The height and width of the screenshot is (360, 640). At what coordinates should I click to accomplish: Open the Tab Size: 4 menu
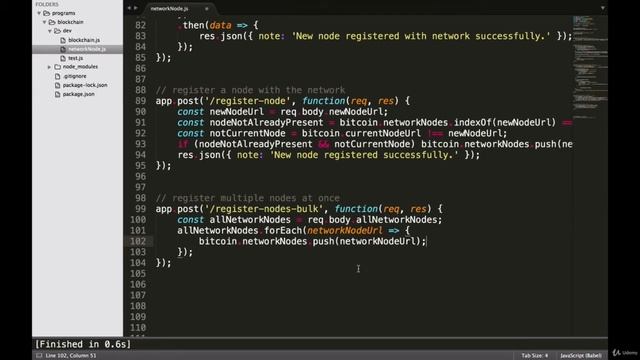tap(534, 356)
